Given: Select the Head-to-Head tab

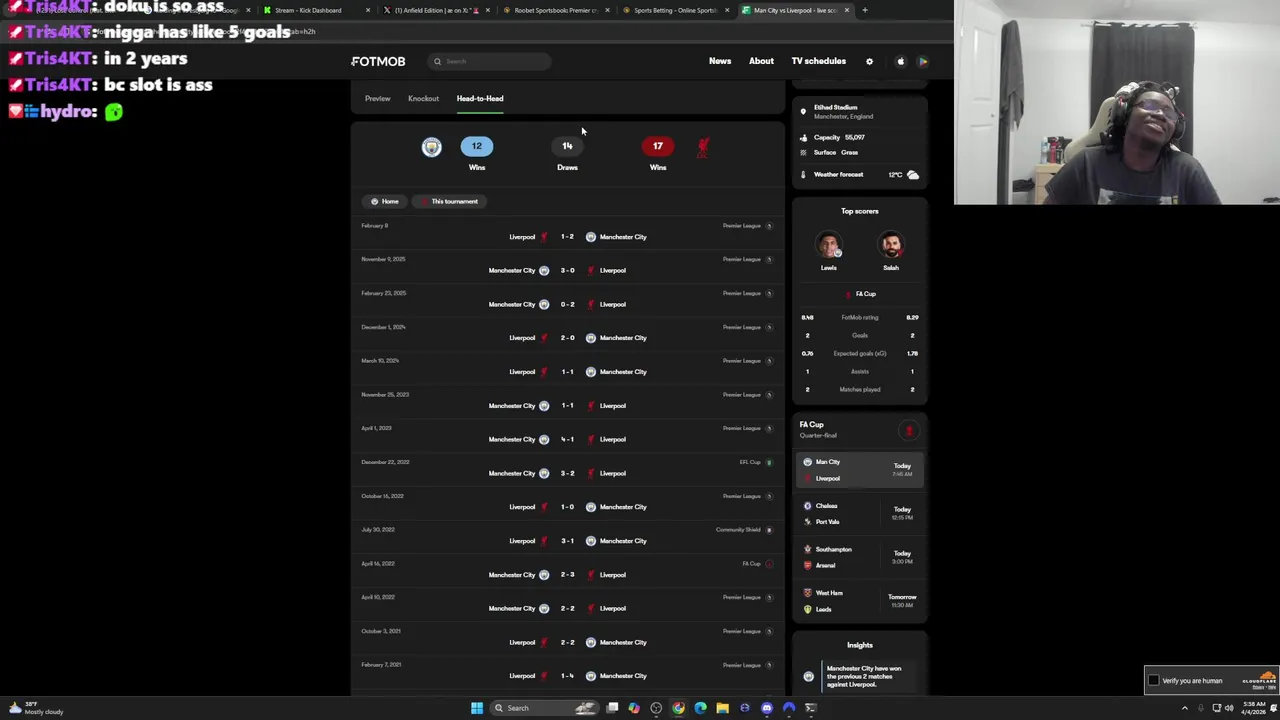Looking at the screenshot, I should (x=480, y=99).
